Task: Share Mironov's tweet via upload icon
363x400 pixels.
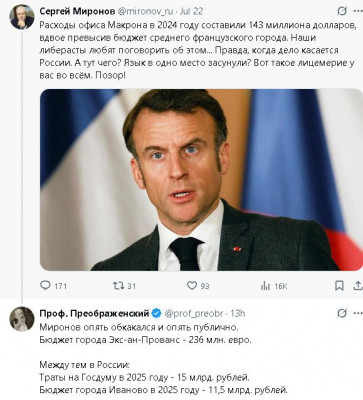Action: [358, 285]
